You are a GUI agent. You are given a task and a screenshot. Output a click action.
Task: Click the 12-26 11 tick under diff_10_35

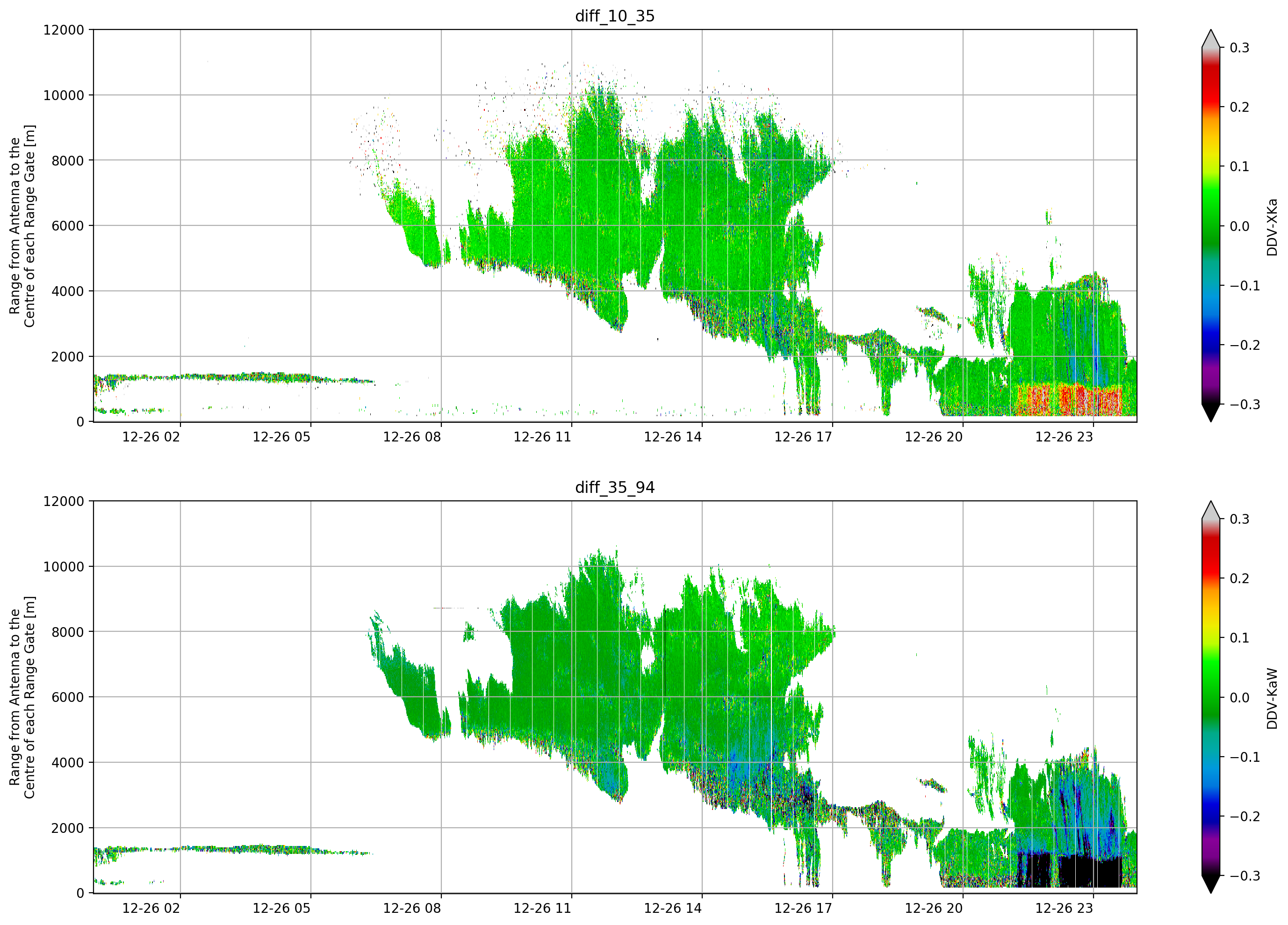(542, 437)
